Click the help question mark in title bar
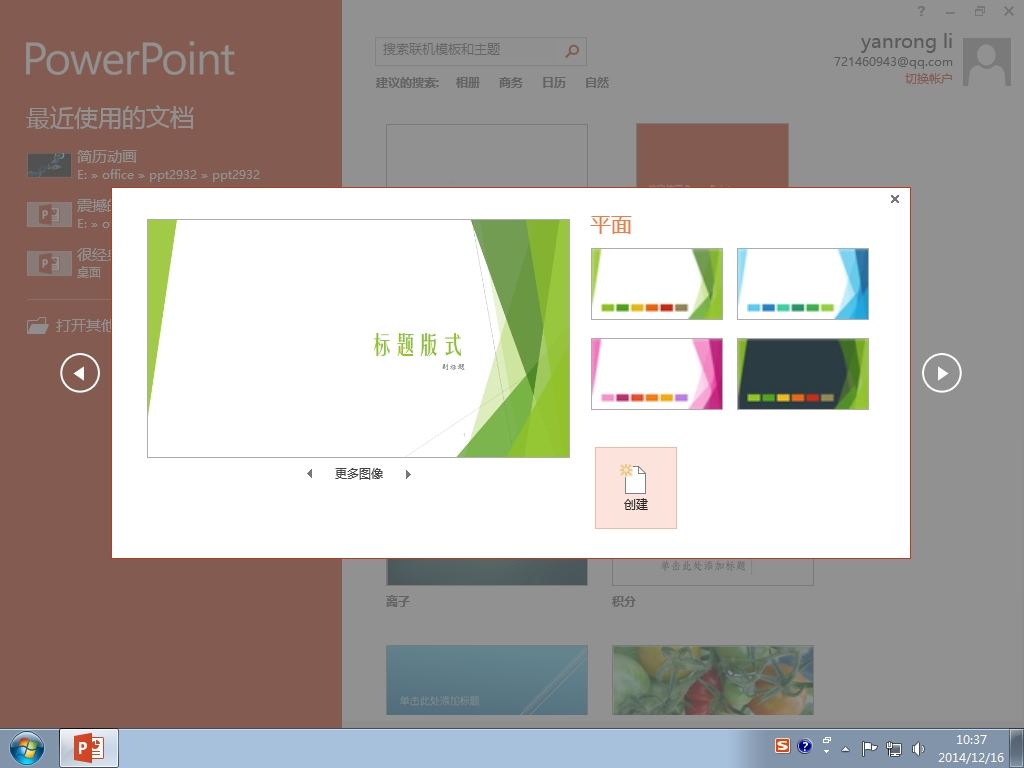The image size is (1024, 768). [921, 10]
